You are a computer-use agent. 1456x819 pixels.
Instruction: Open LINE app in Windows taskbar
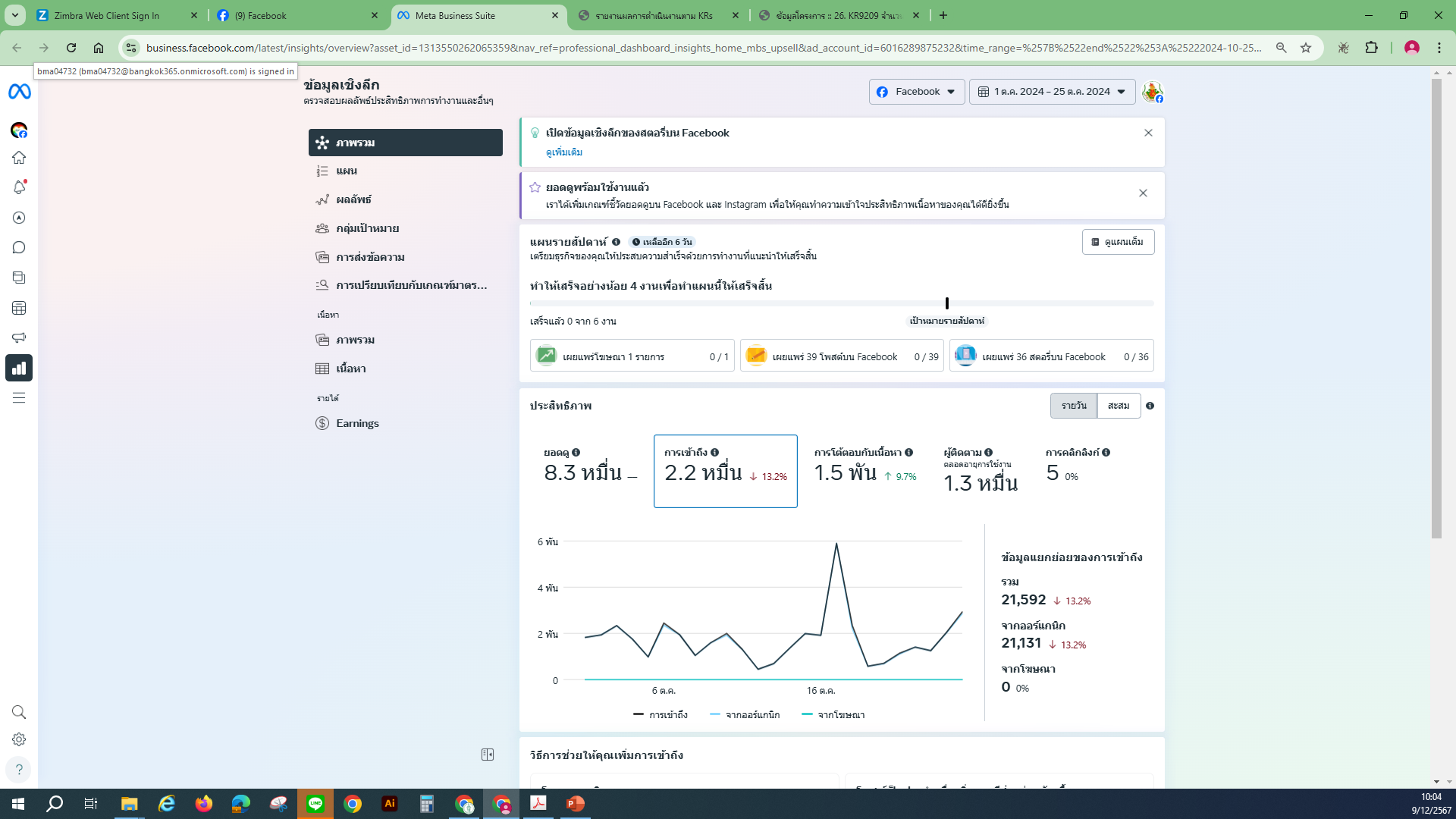click(x=315, y=803)
